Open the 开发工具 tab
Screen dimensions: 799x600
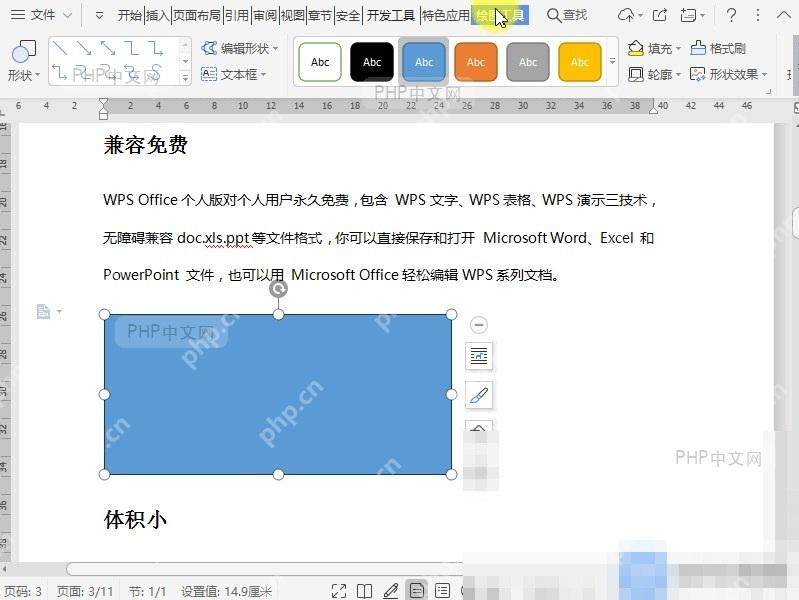point(391,16)
